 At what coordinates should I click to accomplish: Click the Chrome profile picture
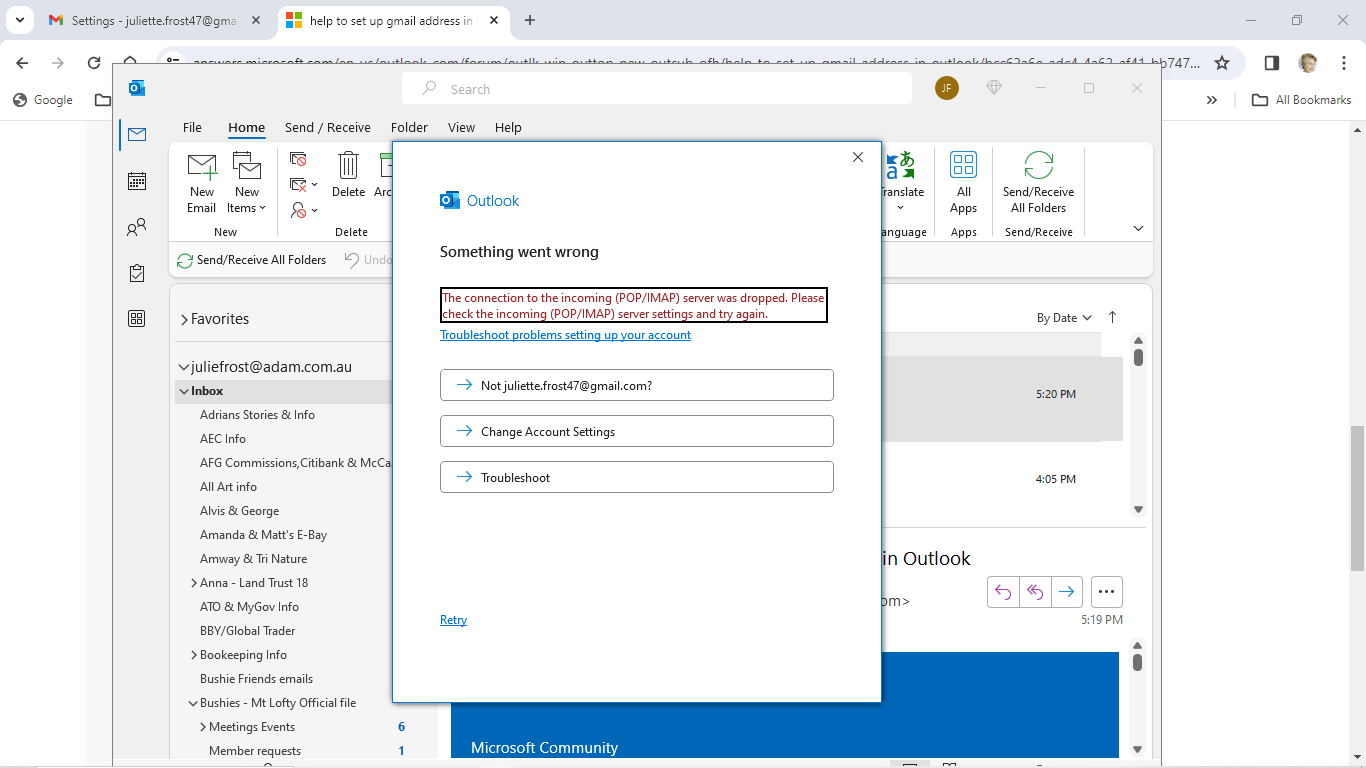(1308, 62)
